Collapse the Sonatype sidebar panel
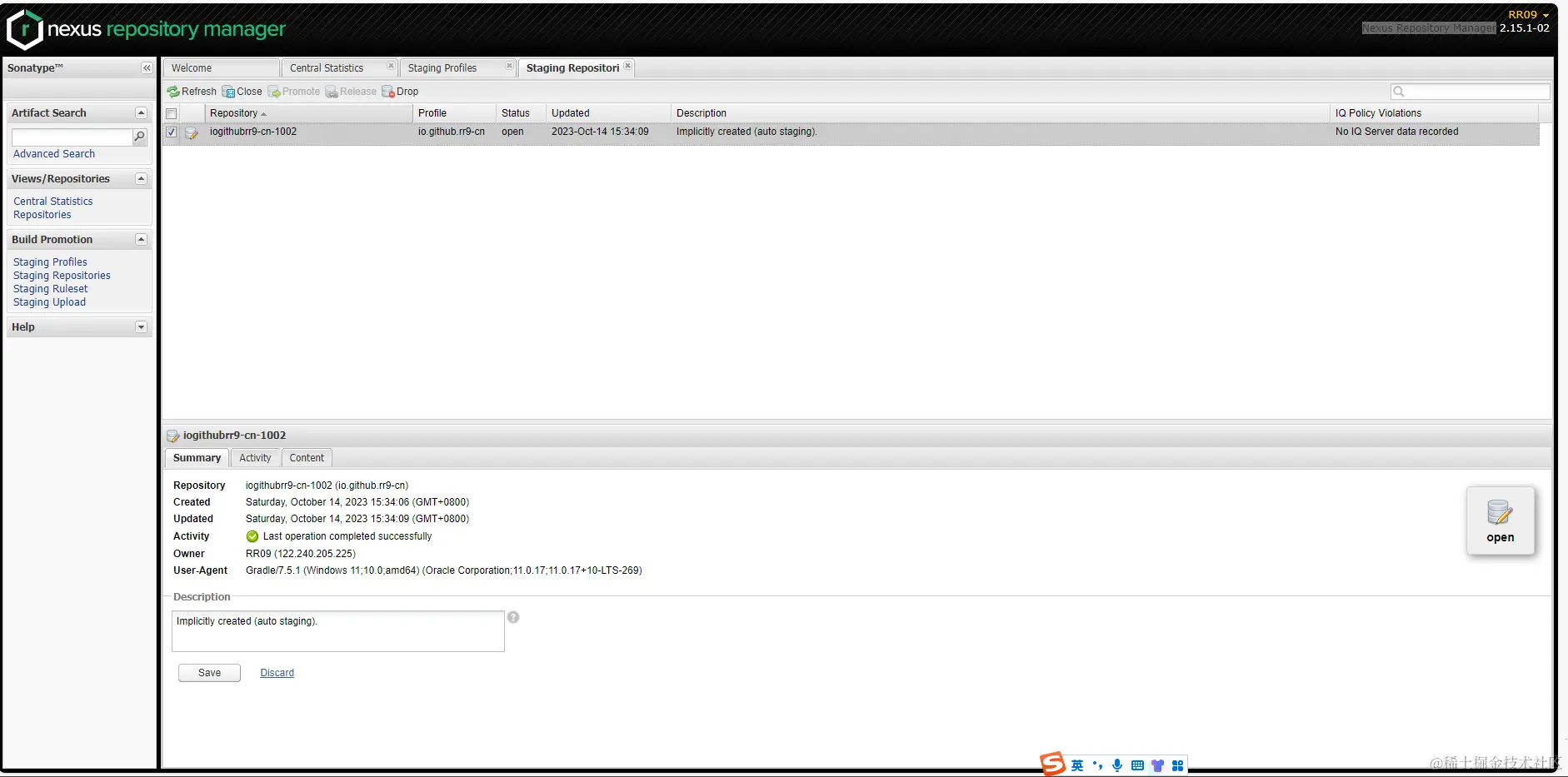Screen dimensions: 1568x777 click(147, 68)
